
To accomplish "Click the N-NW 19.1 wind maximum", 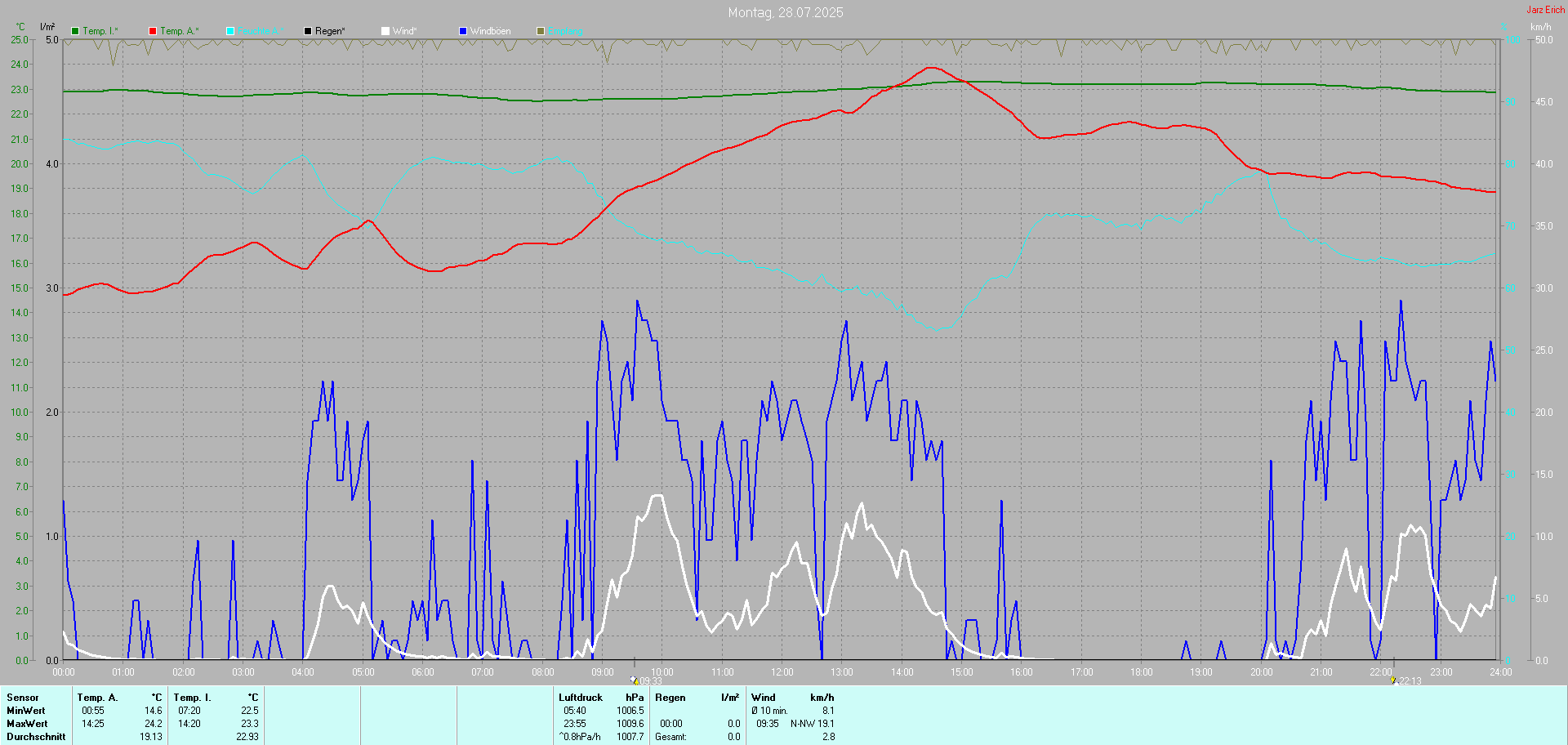I will [x=813, y=724].
